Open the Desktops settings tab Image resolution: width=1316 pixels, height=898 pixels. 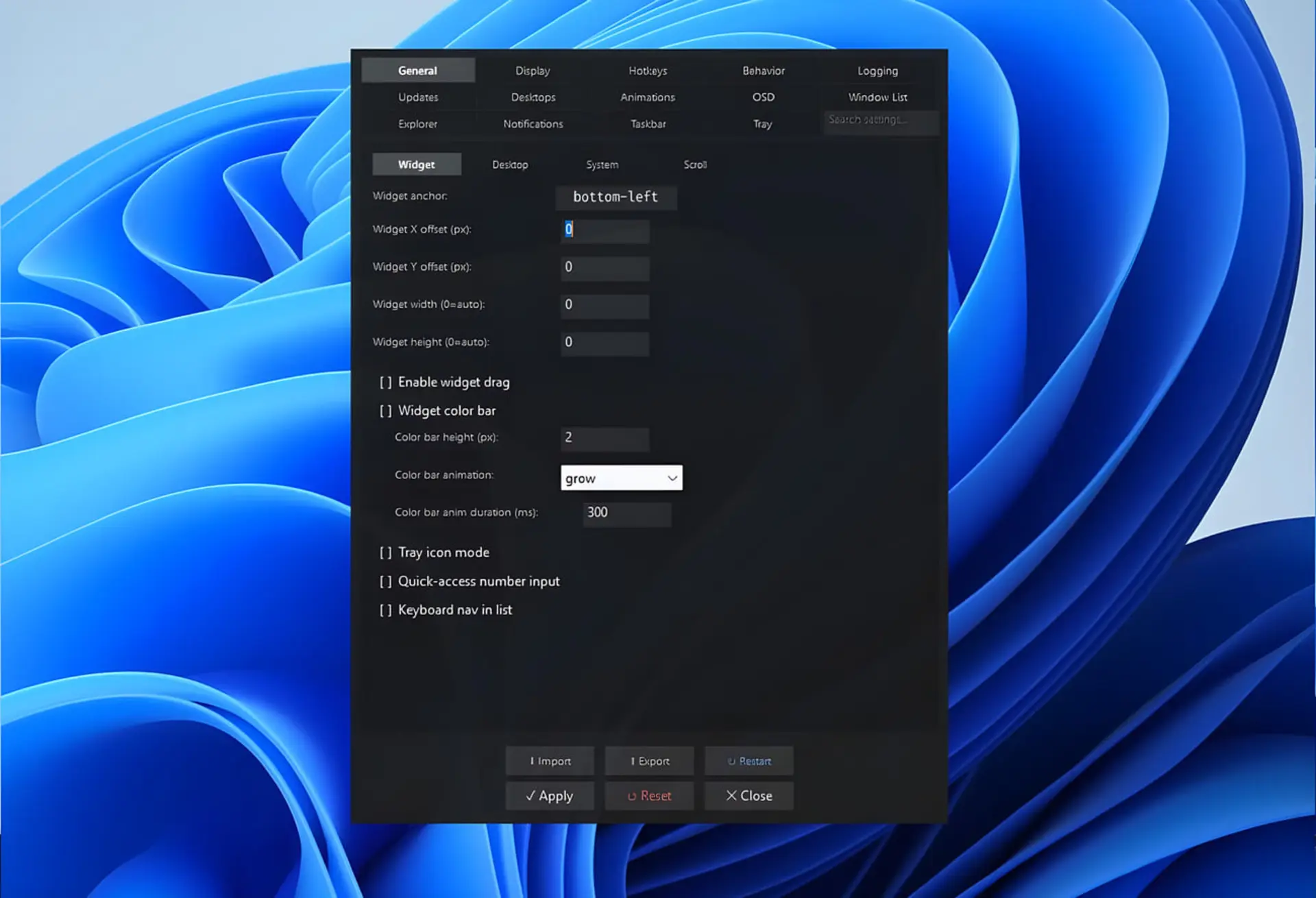point(533,97)
